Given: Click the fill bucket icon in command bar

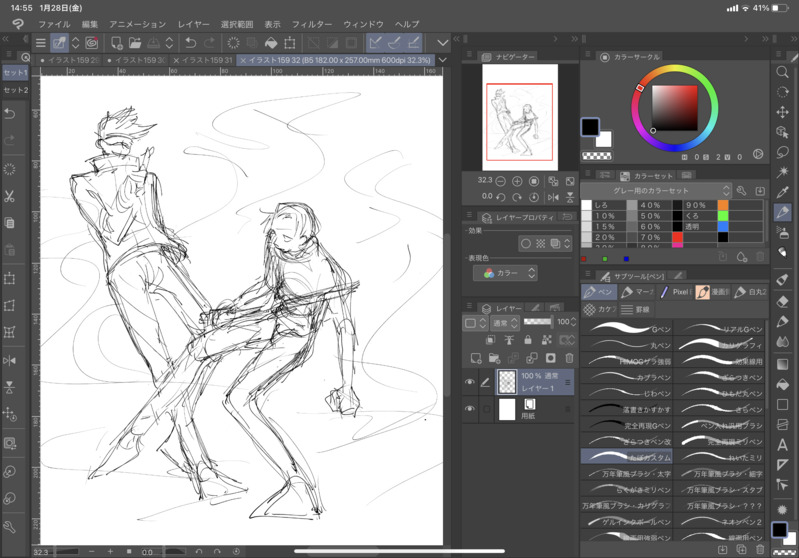Looking at the screenshot, I should [x=270, y=43].
